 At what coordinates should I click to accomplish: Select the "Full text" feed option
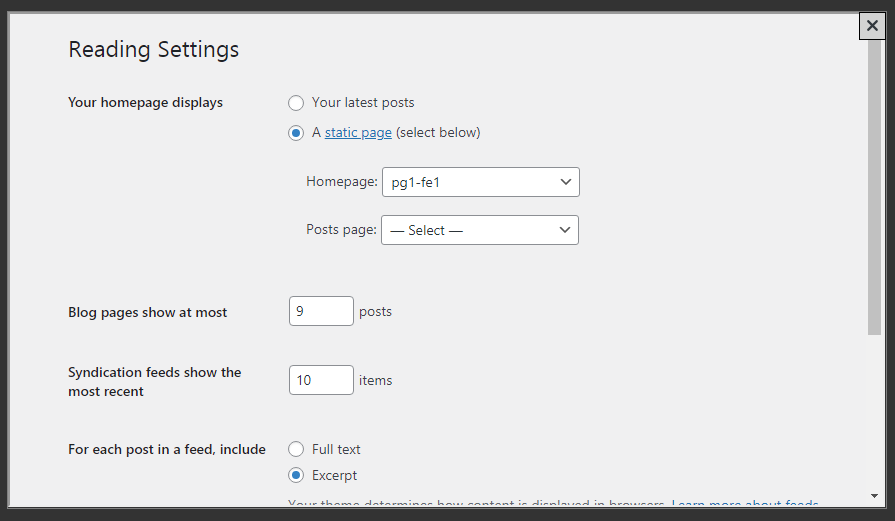point(296,450)
